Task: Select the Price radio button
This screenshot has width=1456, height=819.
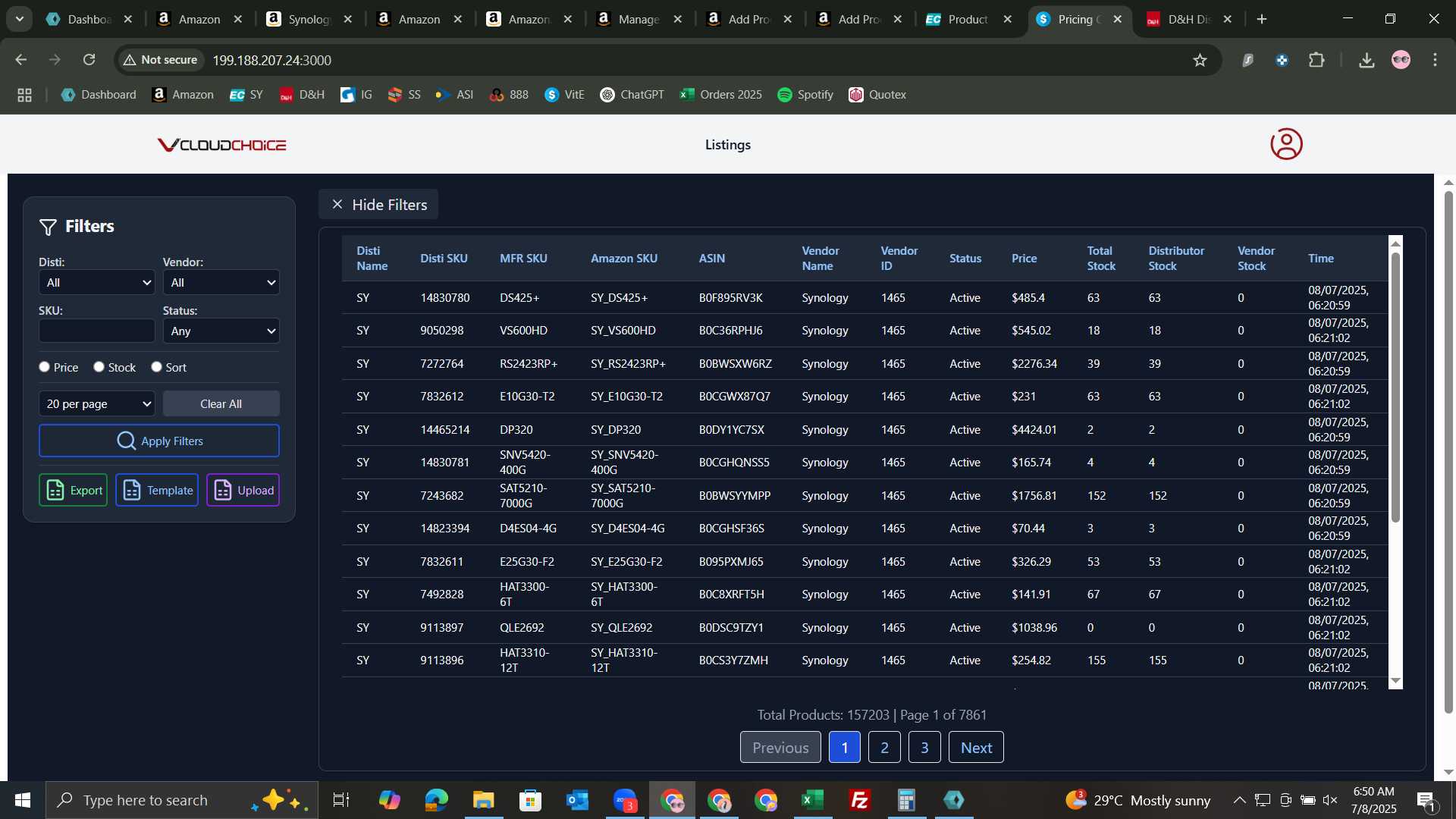Action: click(44, 367)
